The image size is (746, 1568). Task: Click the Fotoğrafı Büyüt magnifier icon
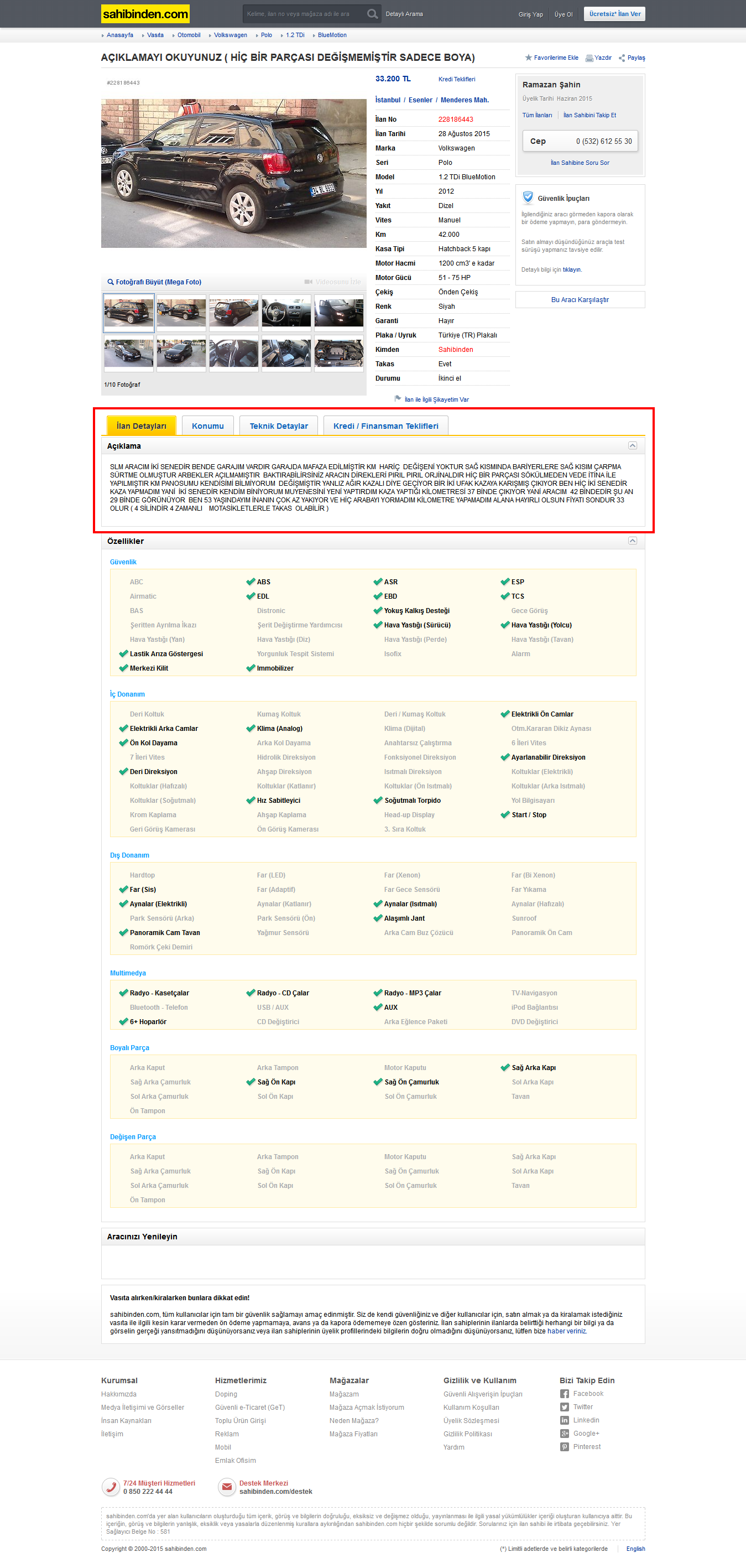110,282
